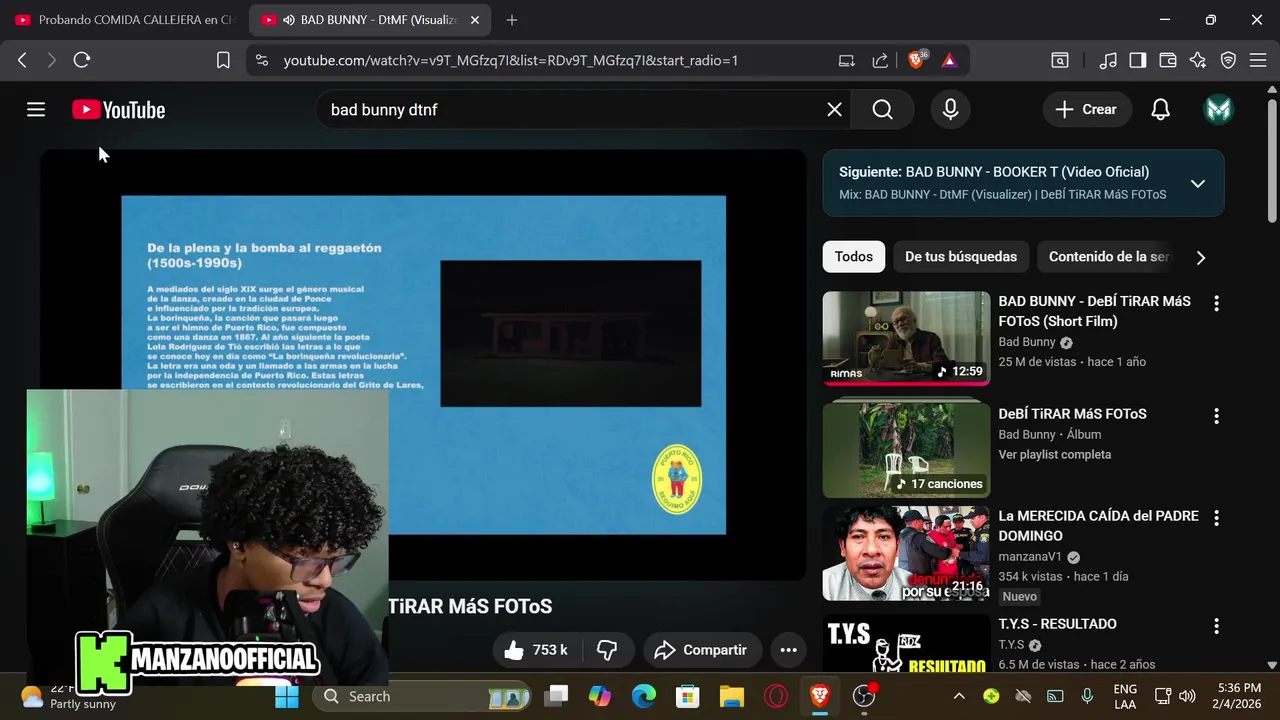Open more actions three-dot menu below video
Screen dimensions: 1280x720
click(788, 650)
